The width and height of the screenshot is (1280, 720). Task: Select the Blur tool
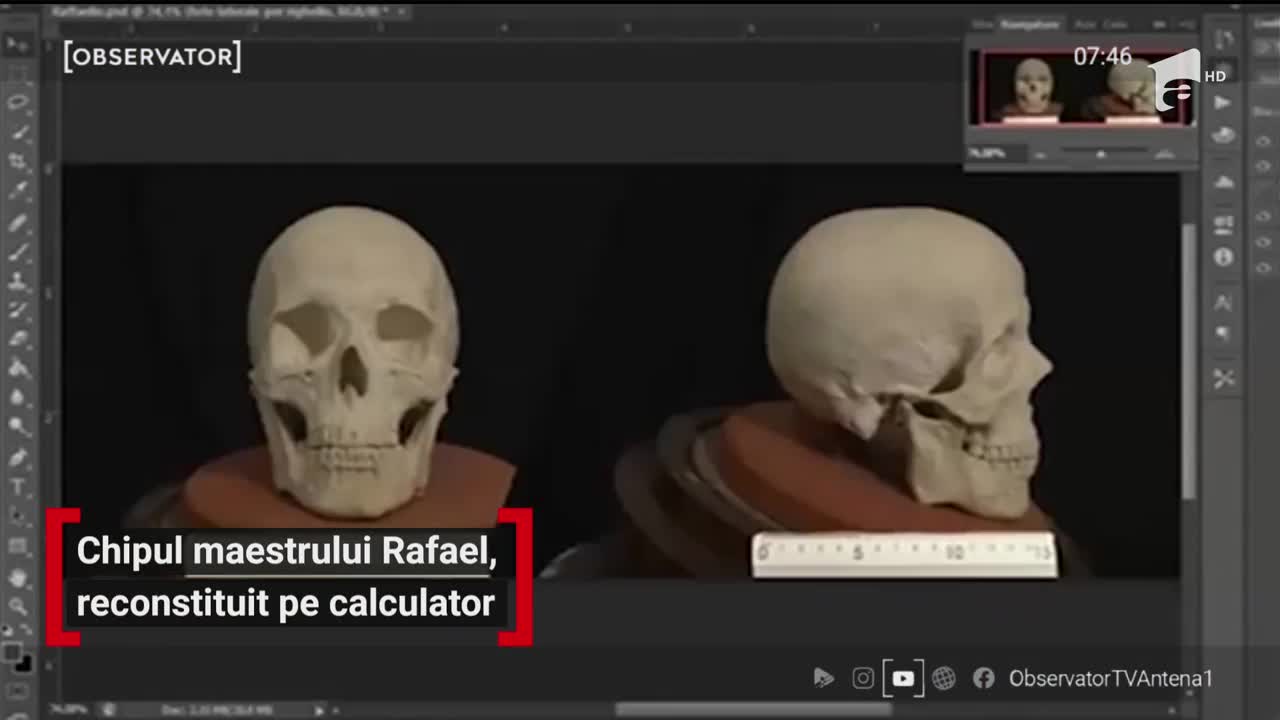17,397
